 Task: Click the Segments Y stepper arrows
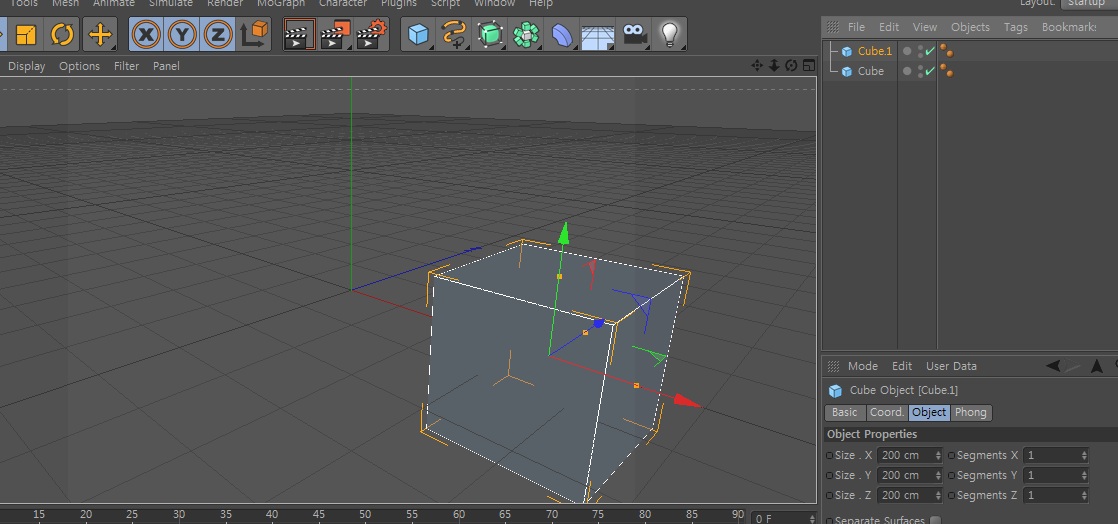coord(1084,475)
